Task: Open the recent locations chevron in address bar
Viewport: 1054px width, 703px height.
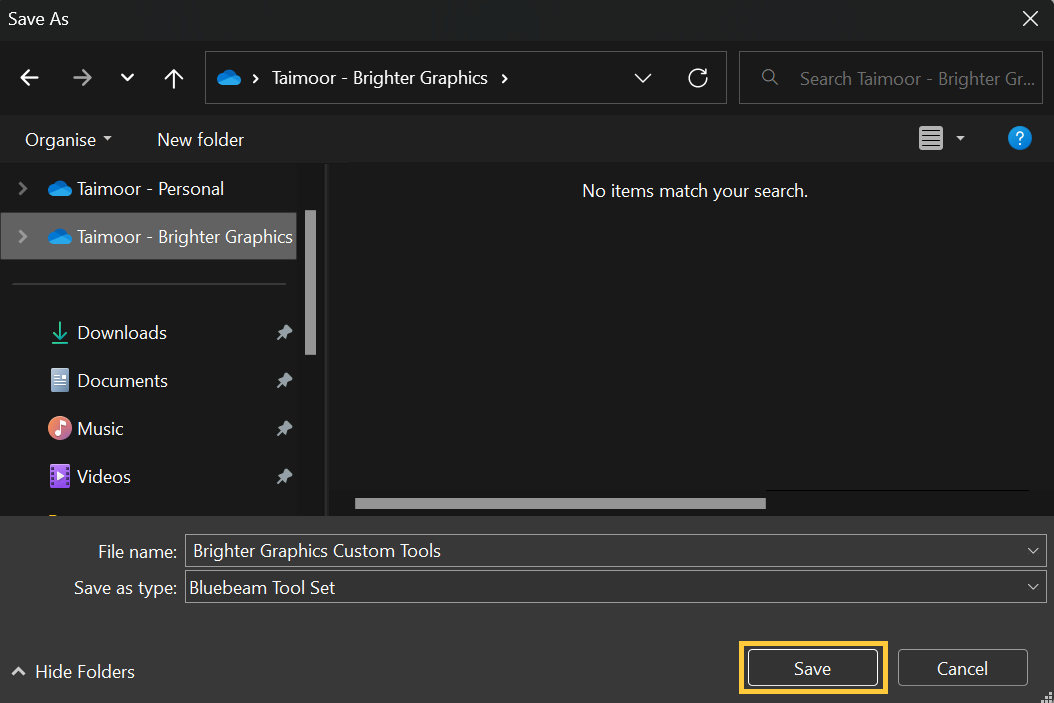Action: click(643, 77)
